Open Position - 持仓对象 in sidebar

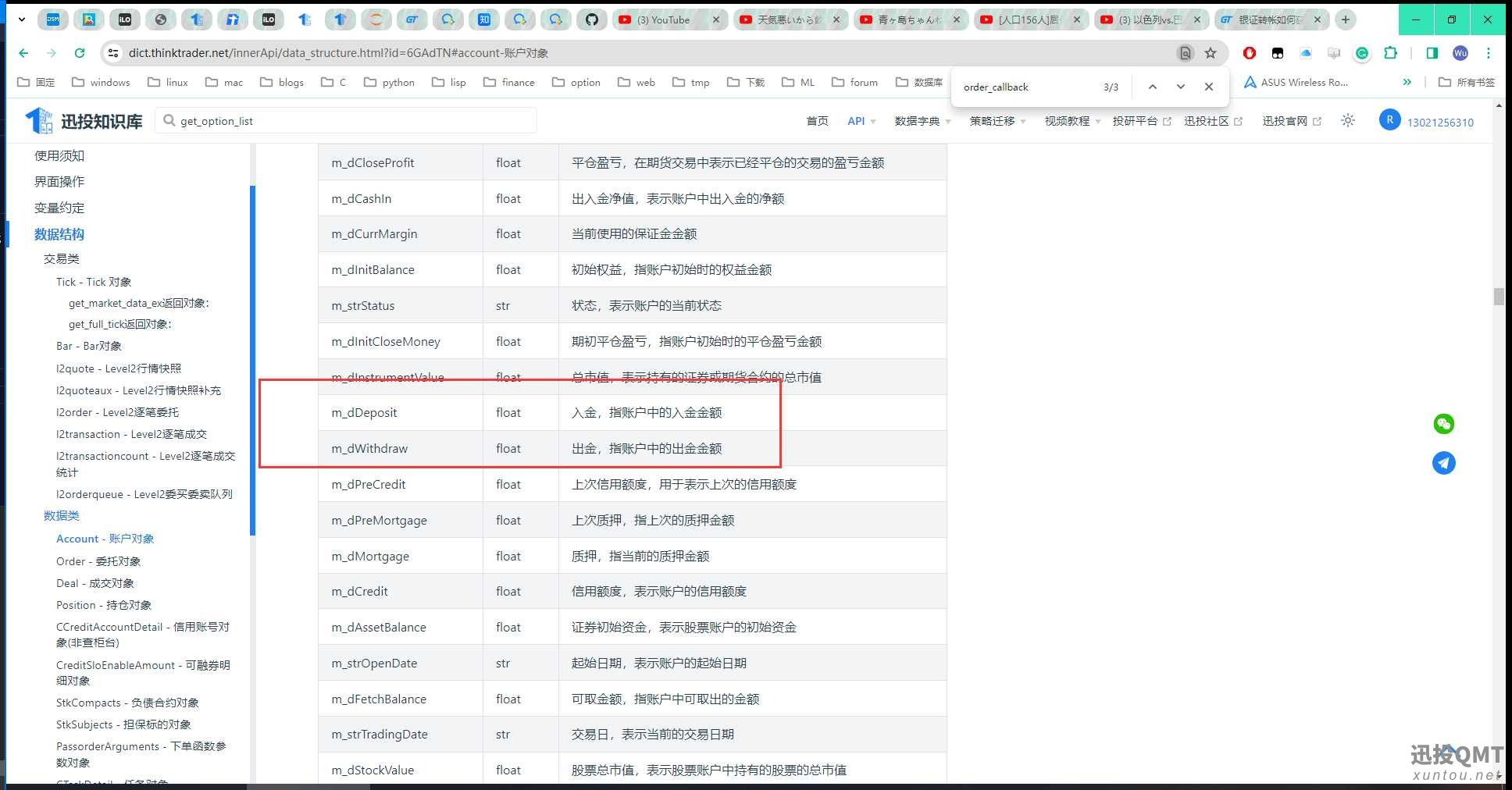[104, 605]
